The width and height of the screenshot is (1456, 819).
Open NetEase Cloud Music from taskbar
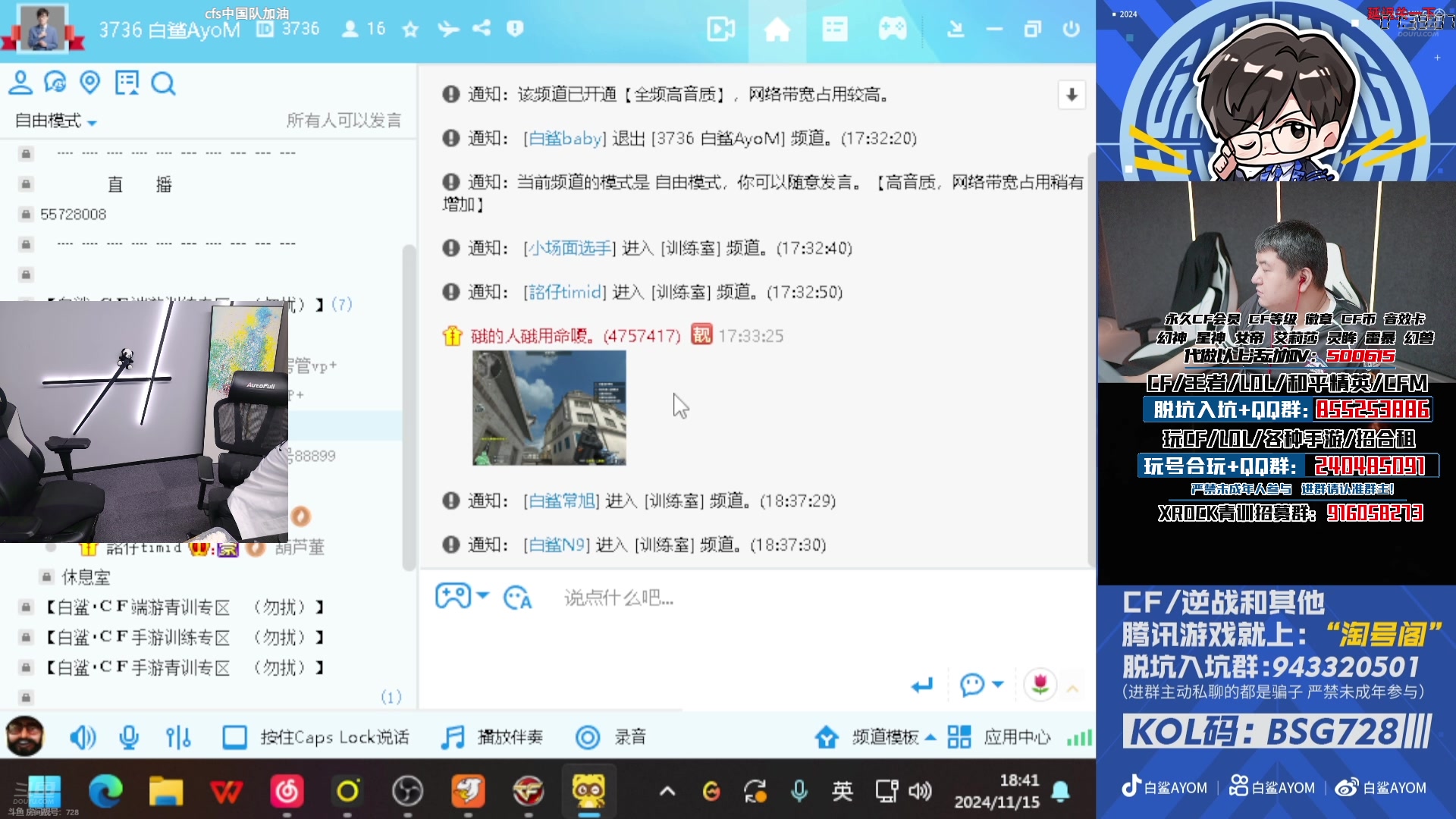[x=287, y=792]
